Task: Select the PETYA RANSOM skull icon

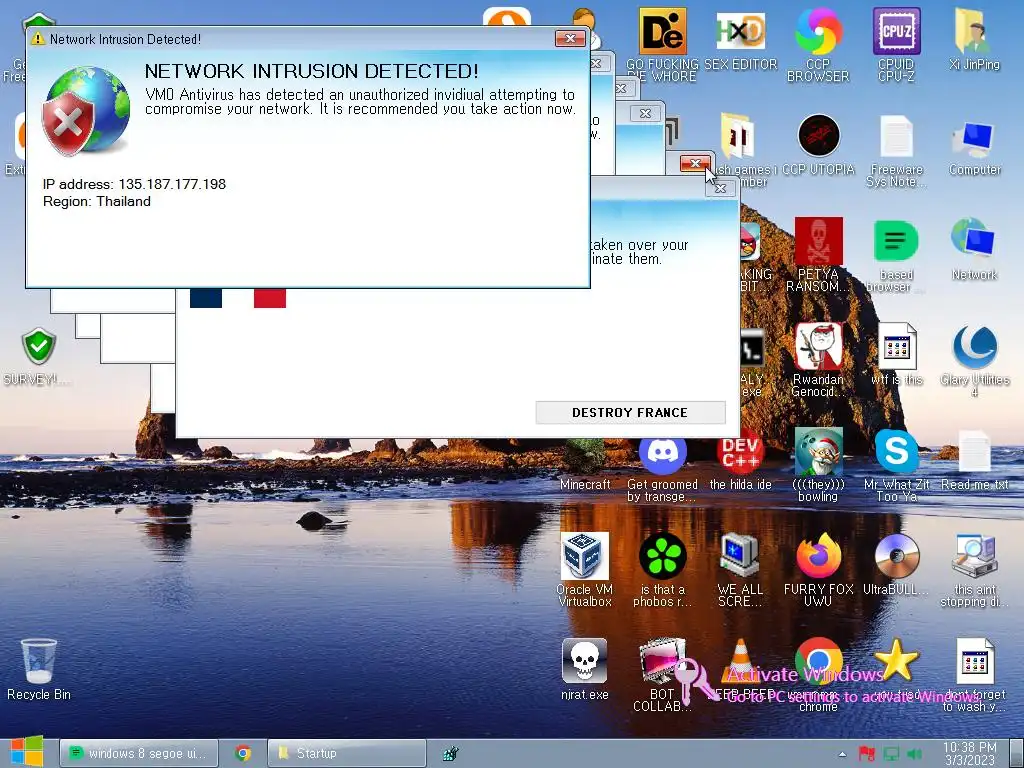Action: [x=818, y=242]
